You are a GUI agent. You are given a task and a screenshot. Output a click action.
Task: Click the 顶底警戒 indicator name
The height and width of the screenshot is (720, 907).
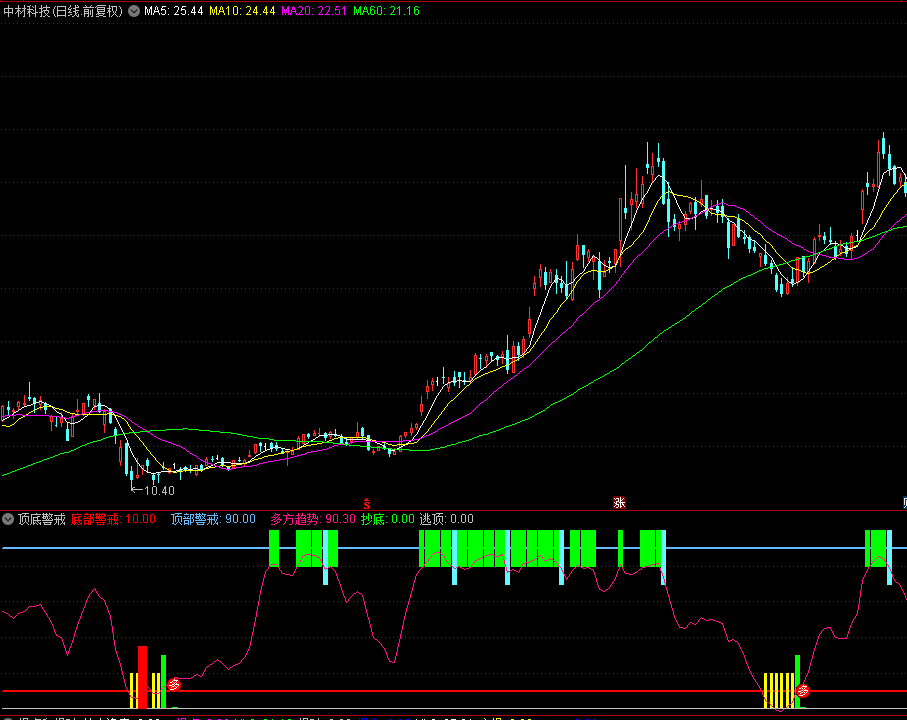pyautogui.click(x=42, y=519)
